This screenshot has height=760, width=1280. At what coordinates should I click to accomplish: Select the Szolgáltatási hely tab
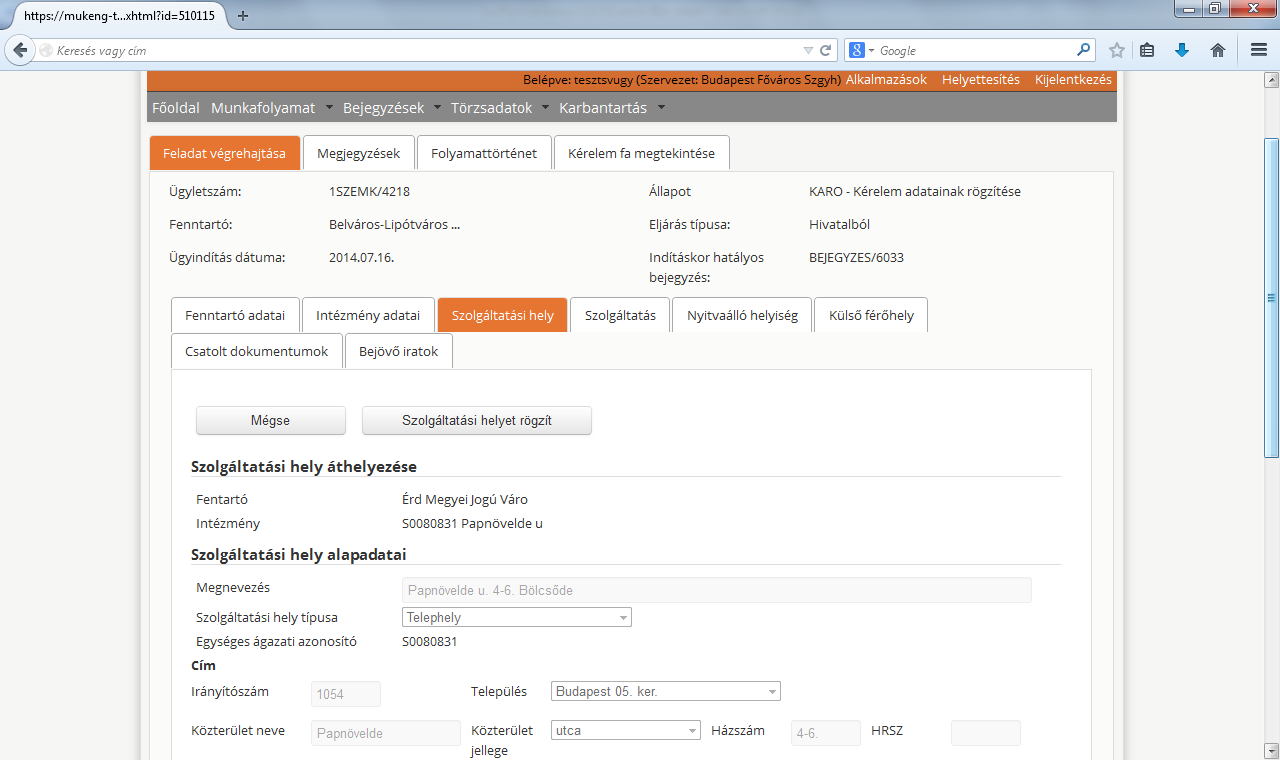(502, 315)
